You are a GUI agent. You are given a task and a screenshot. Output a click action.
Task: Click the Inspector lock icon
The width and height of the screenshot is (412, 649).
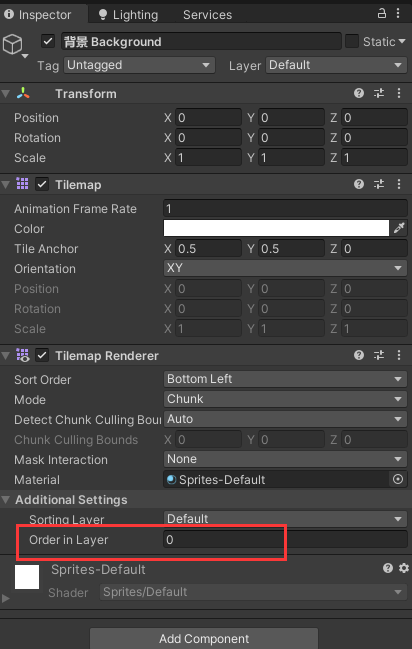(x=381, y=13)
